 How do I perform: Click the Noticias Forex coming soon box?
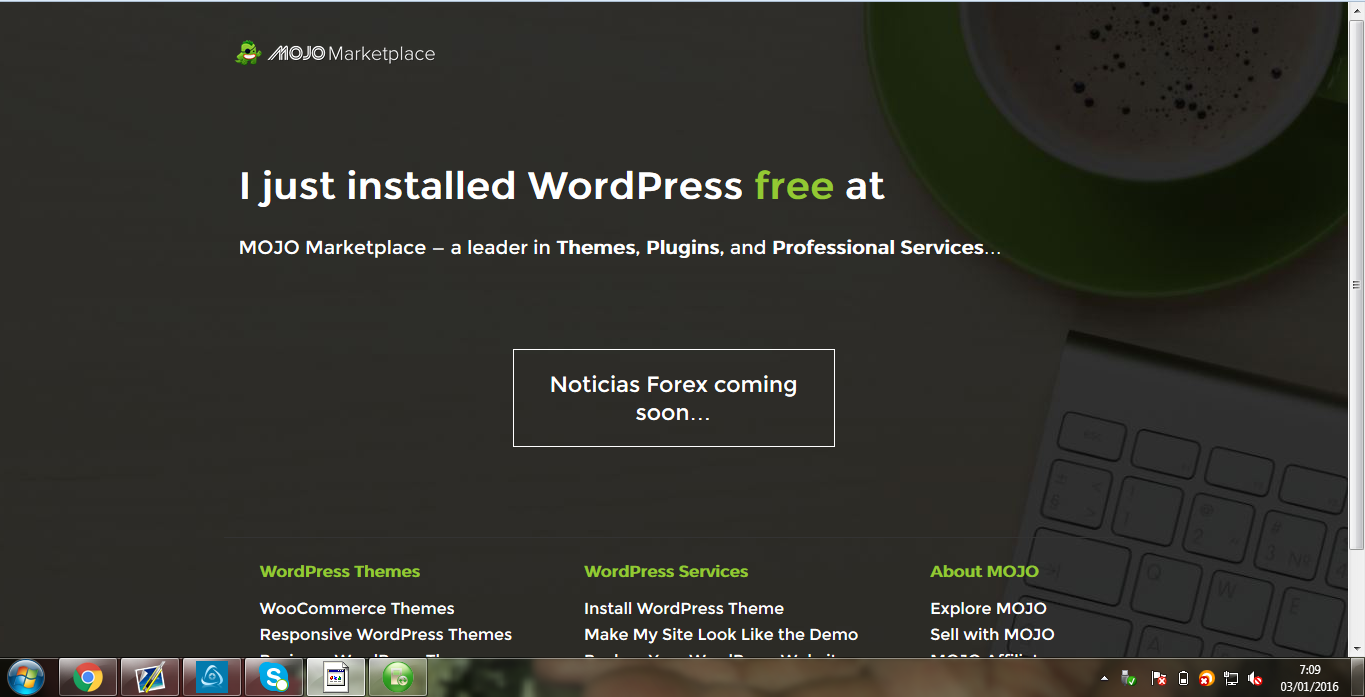(x=673, y=398)
